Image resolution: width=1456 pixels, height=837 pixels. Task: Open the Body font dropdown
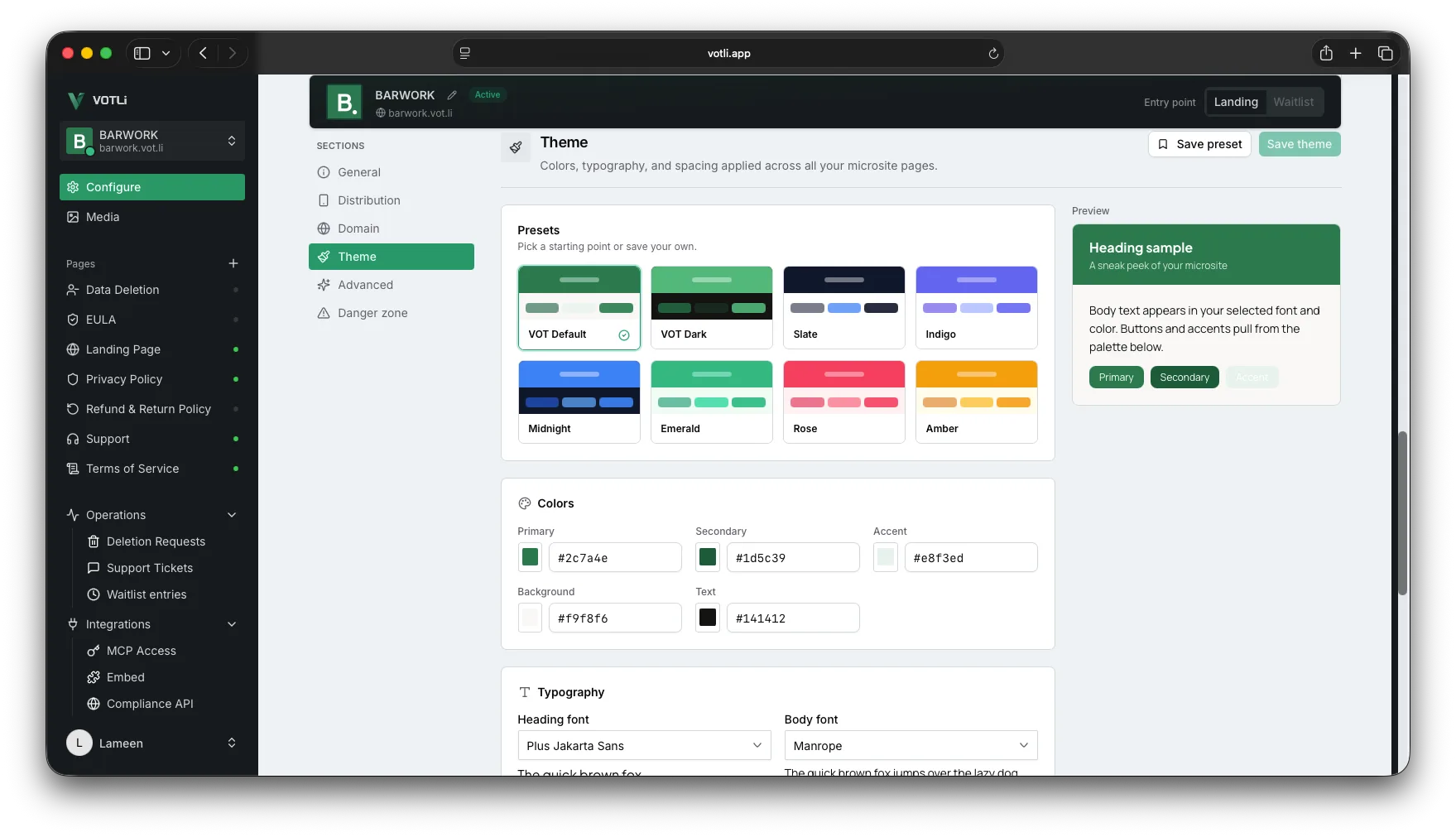[x=911, y=745]
